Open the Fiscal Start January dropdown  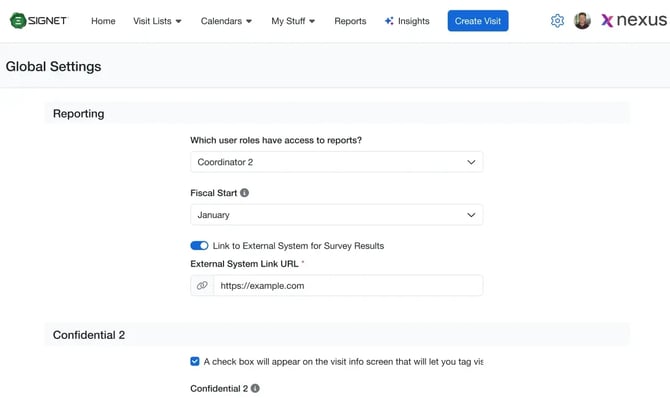pos(337,215)
